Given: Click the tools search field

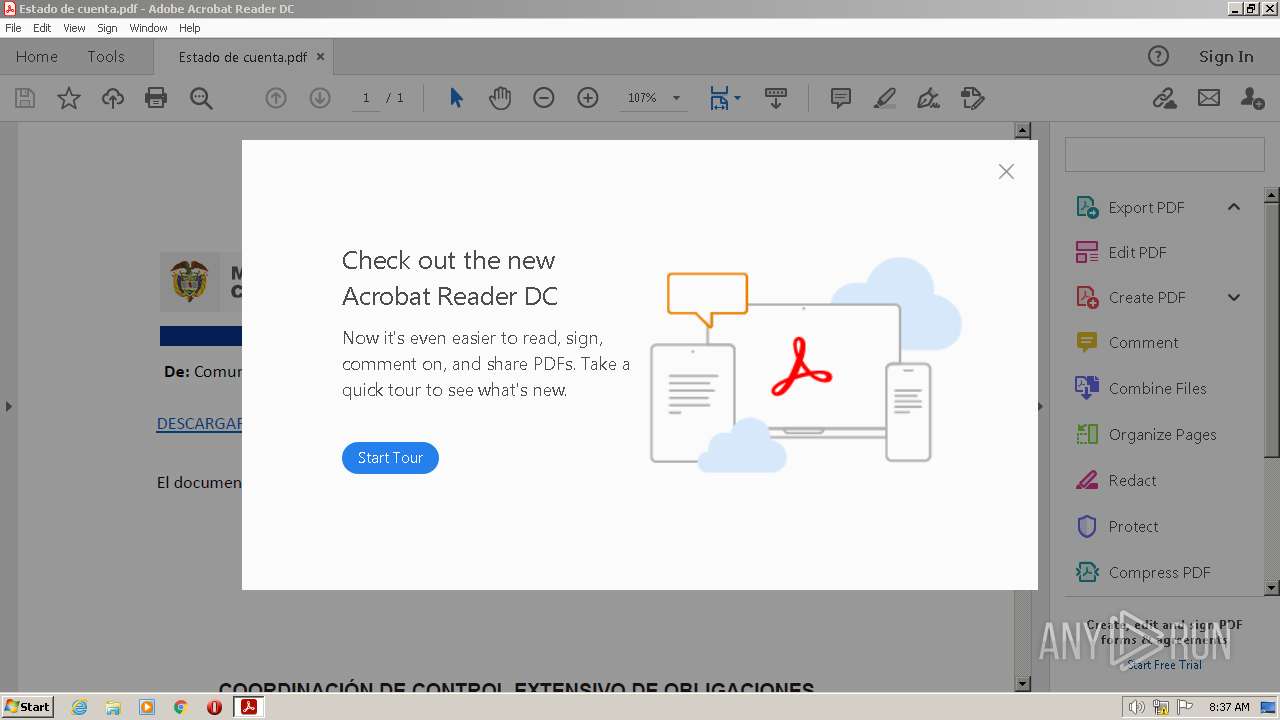Looking at the screenshot, I should pyautogui.click(x=1164, y=155).
